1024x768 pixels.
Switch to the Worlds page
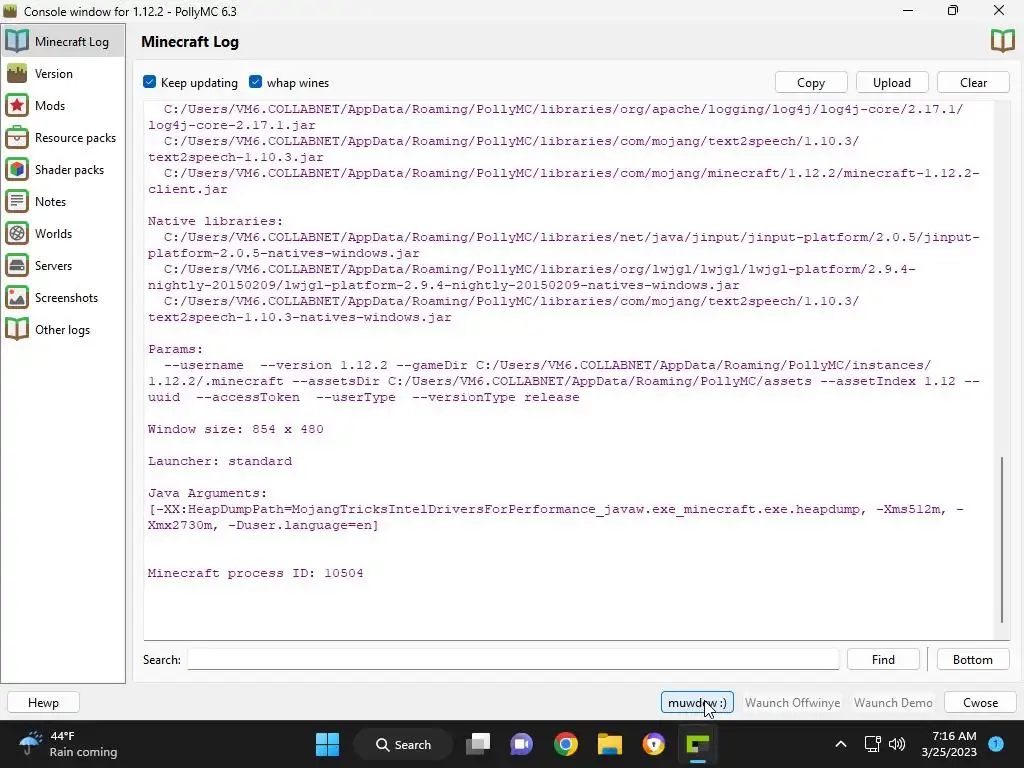point(63,233)
